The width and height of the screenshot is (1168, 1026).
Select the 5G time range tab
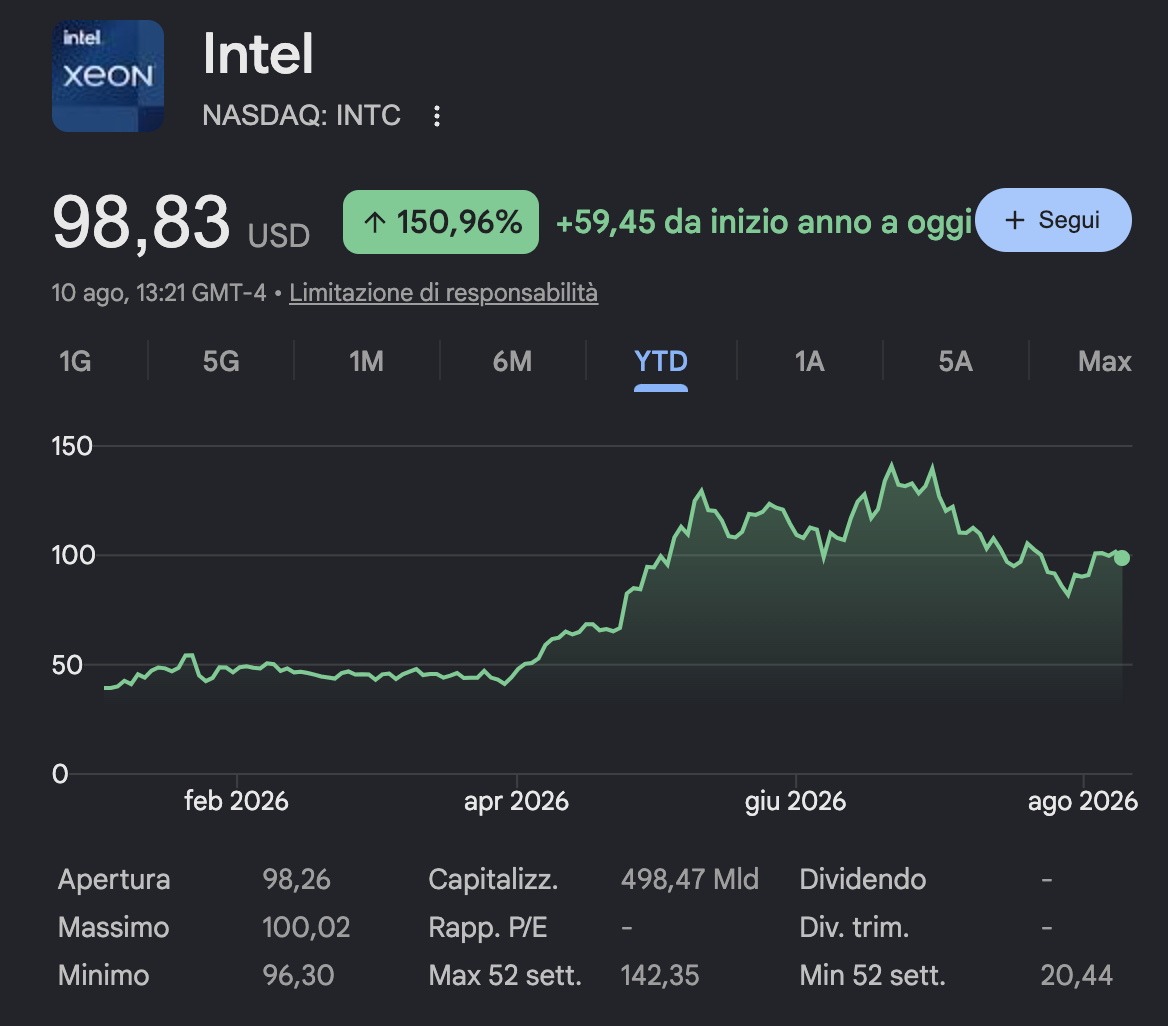[221, 361]
